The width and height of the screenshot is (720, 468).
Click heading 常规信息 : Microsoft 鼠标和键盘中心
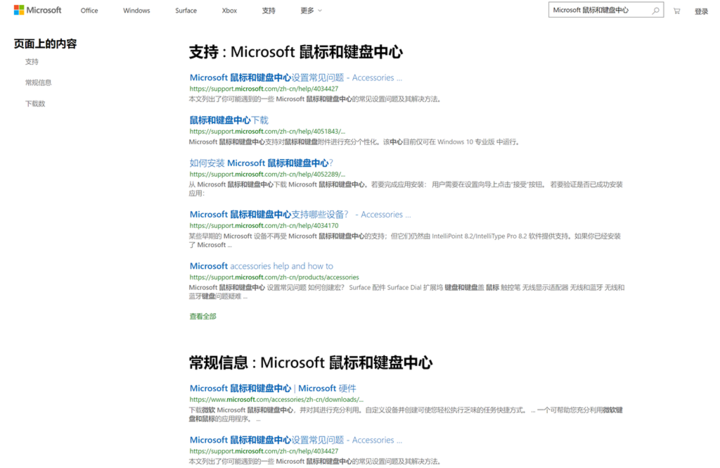[x=311, y=363]
